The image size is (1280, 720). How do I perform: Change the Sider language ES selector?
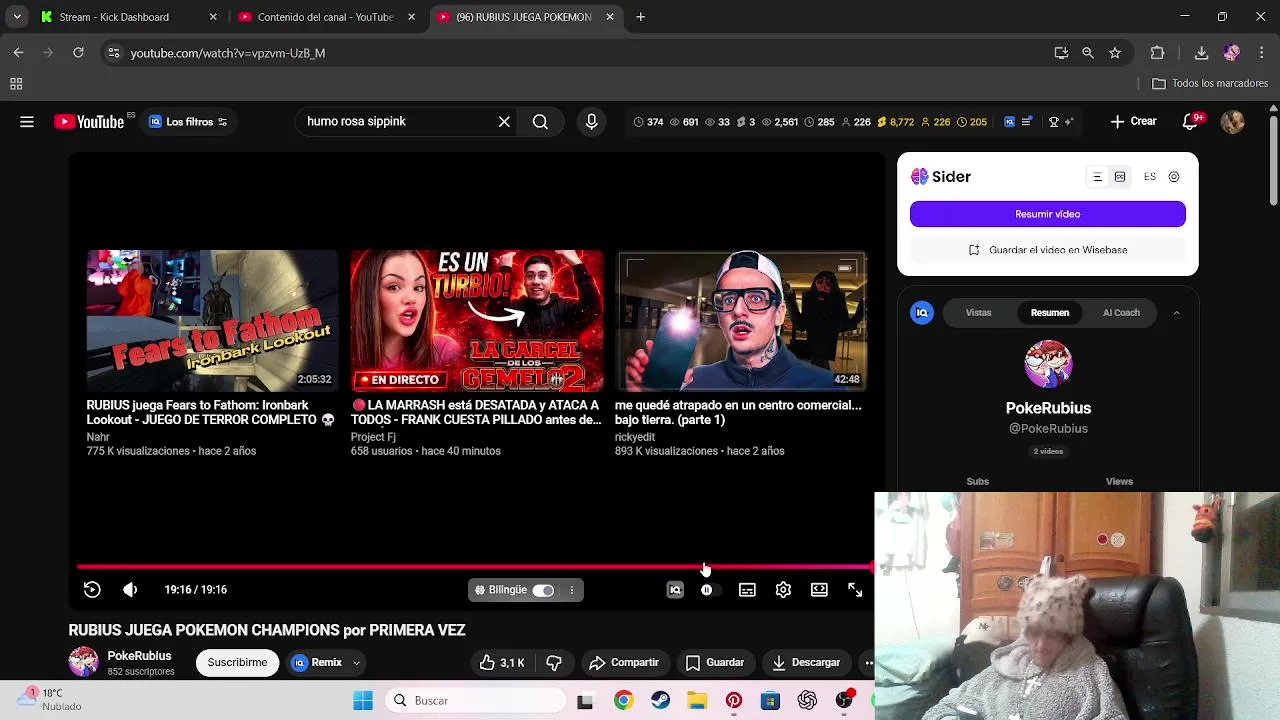pos(1150,177)
